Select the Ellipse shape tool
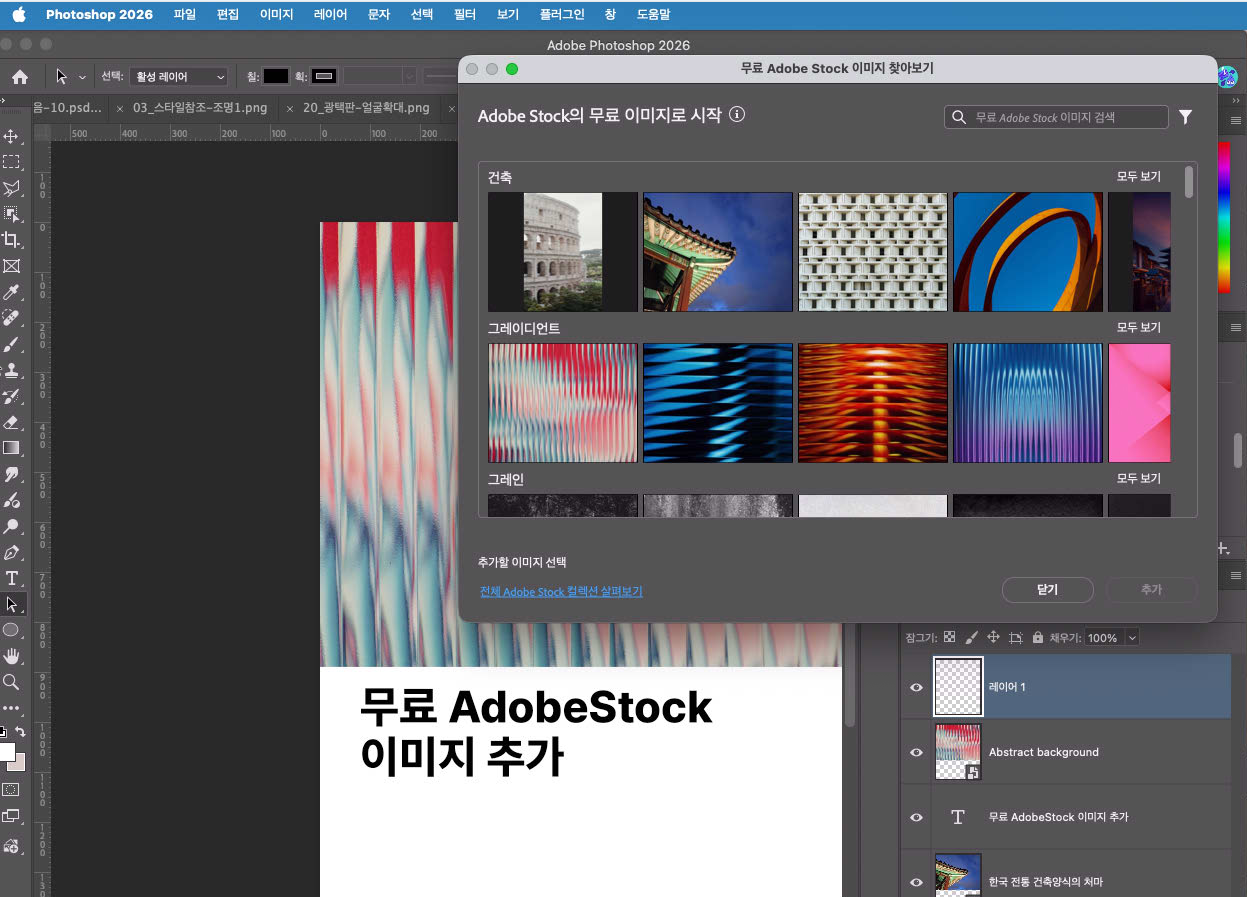1247x897 pixels. (12, 630)
